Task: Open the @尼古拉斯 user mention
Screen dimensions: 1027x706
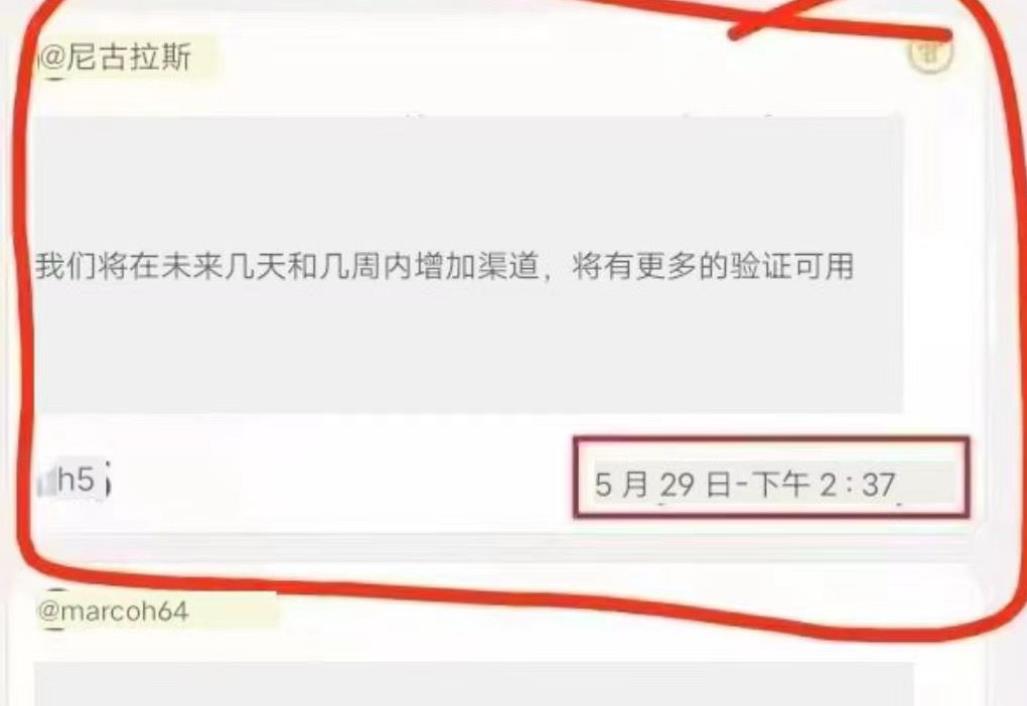Action: point(115,57)
